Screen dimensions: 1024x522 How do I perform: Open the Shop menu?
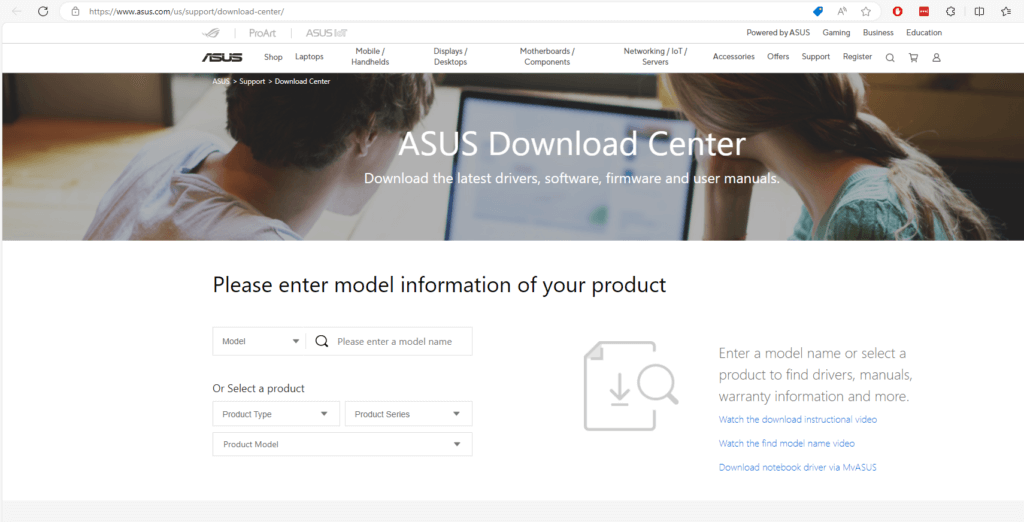[273, 57]
